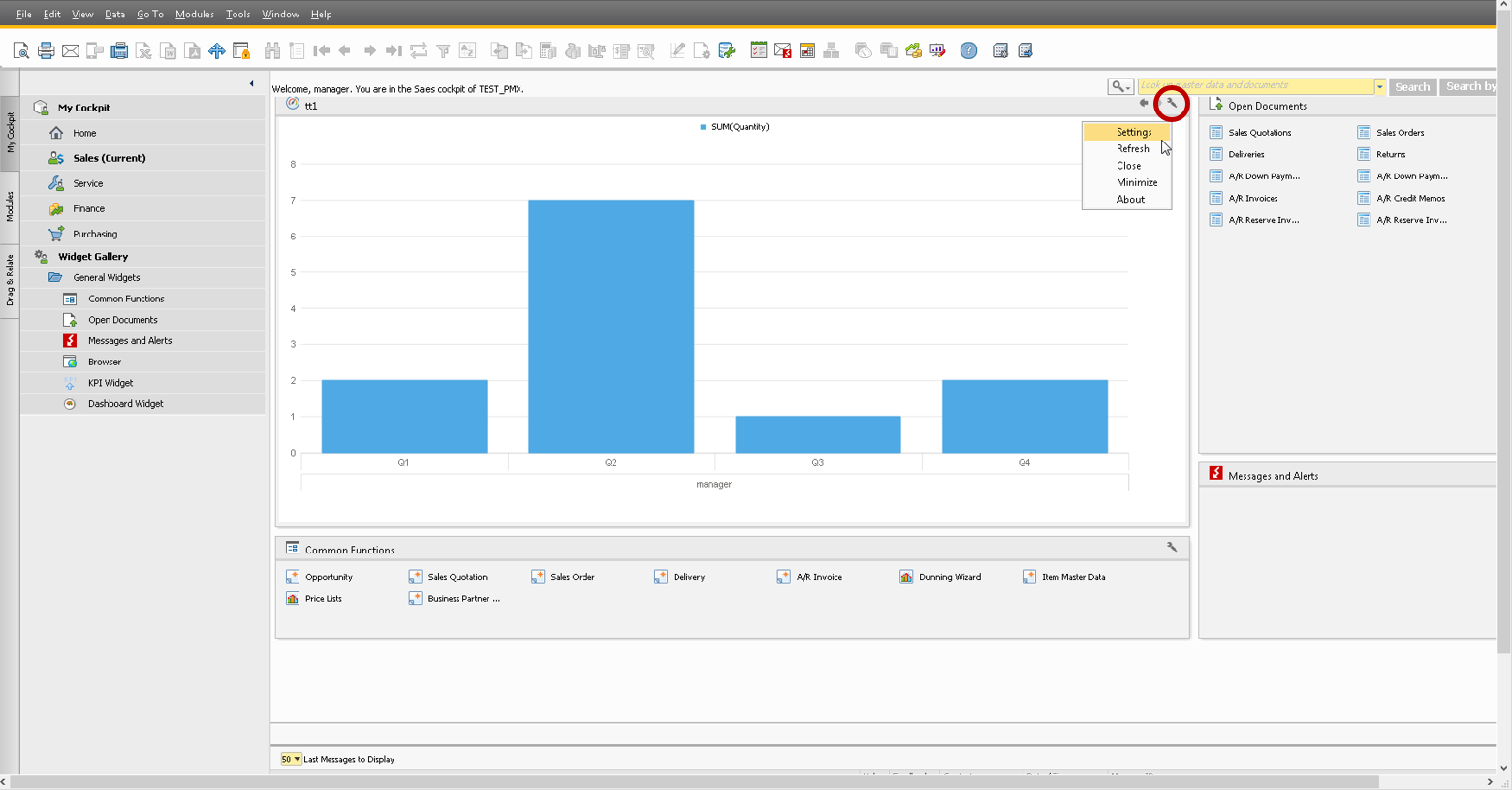Click the Print icon in the toolbar

[x=46, y=50]
